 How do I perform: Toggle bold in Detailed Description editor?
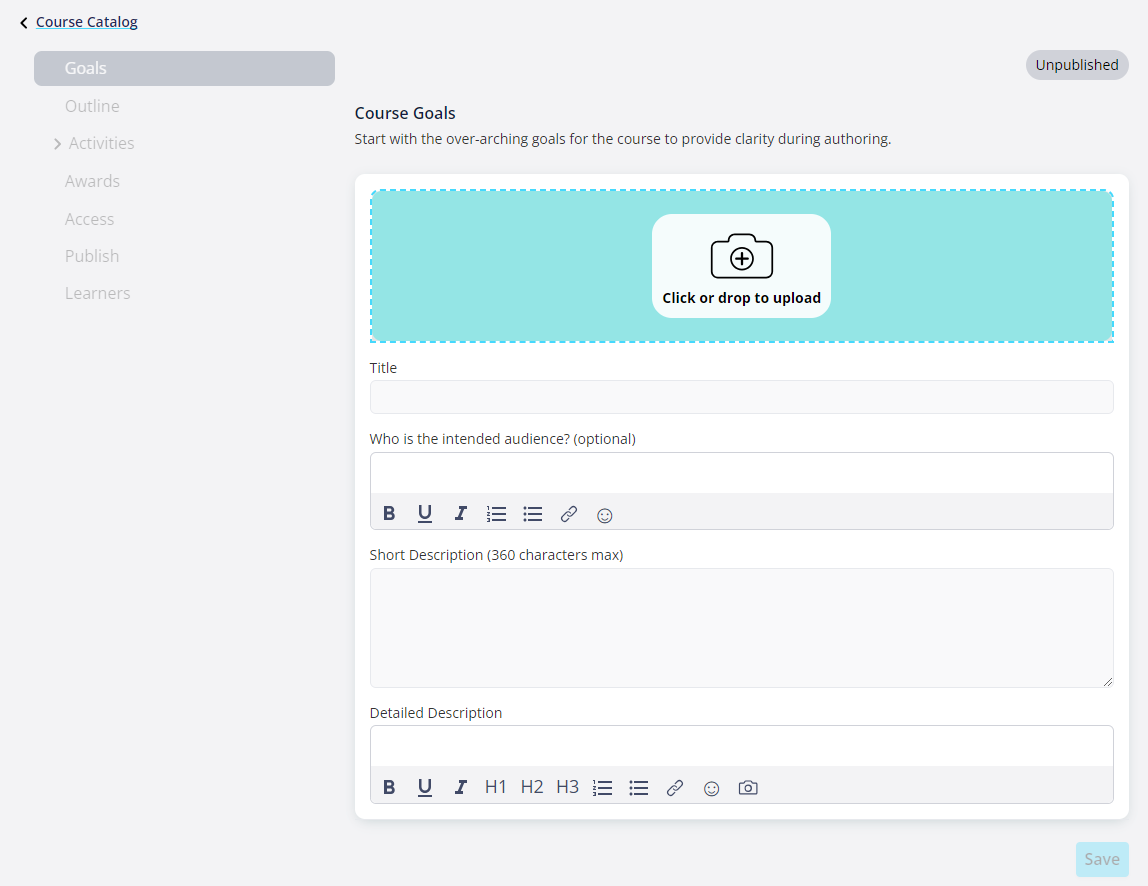pyautogui.click(x=389, y=787)
